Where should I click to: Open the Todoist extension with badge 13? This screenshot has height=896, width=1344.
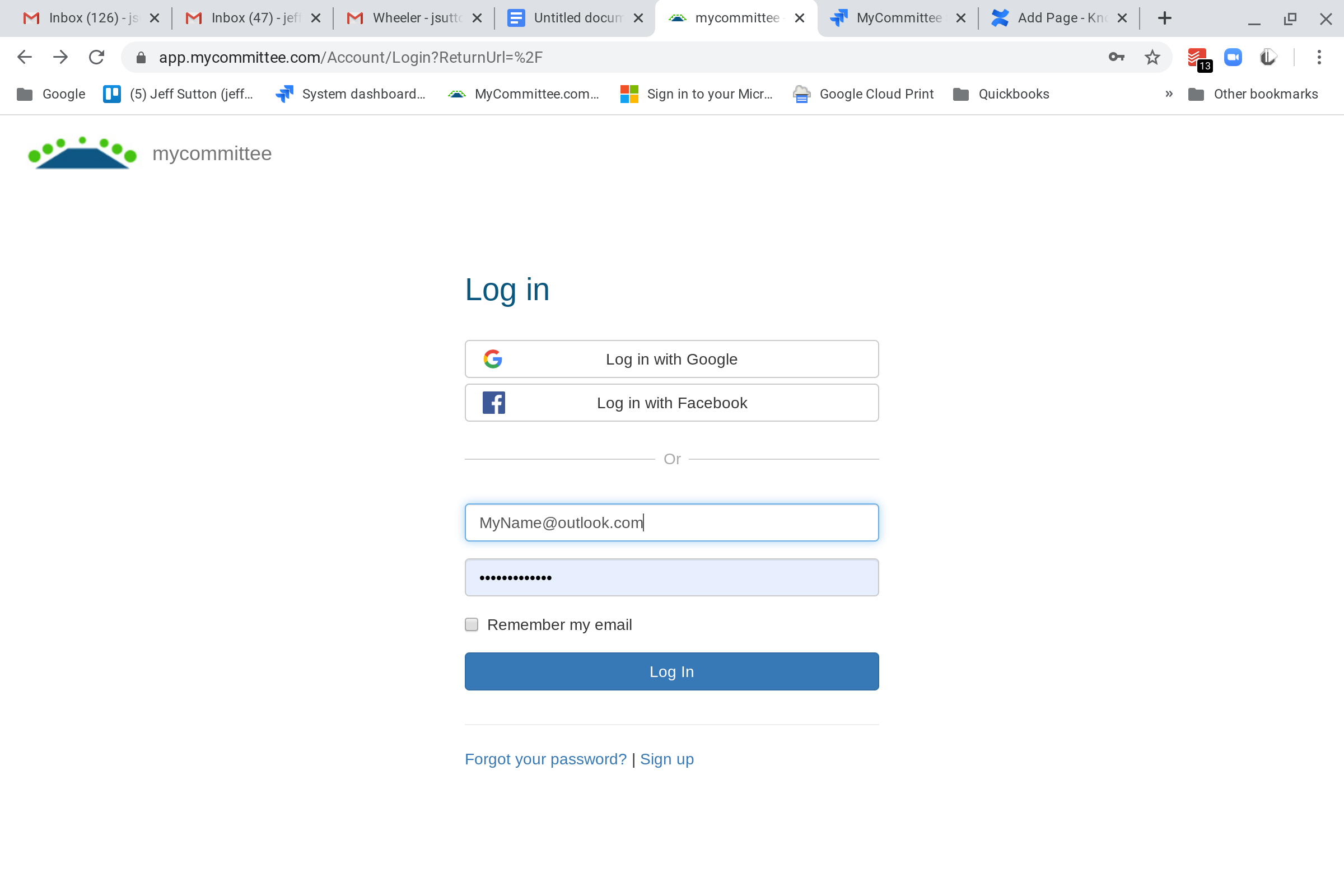coord(1197,58)
